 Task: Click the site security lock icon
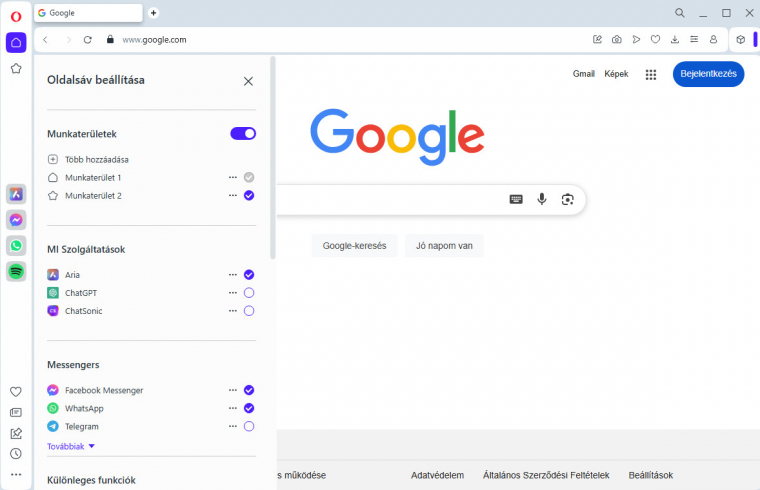110,40
